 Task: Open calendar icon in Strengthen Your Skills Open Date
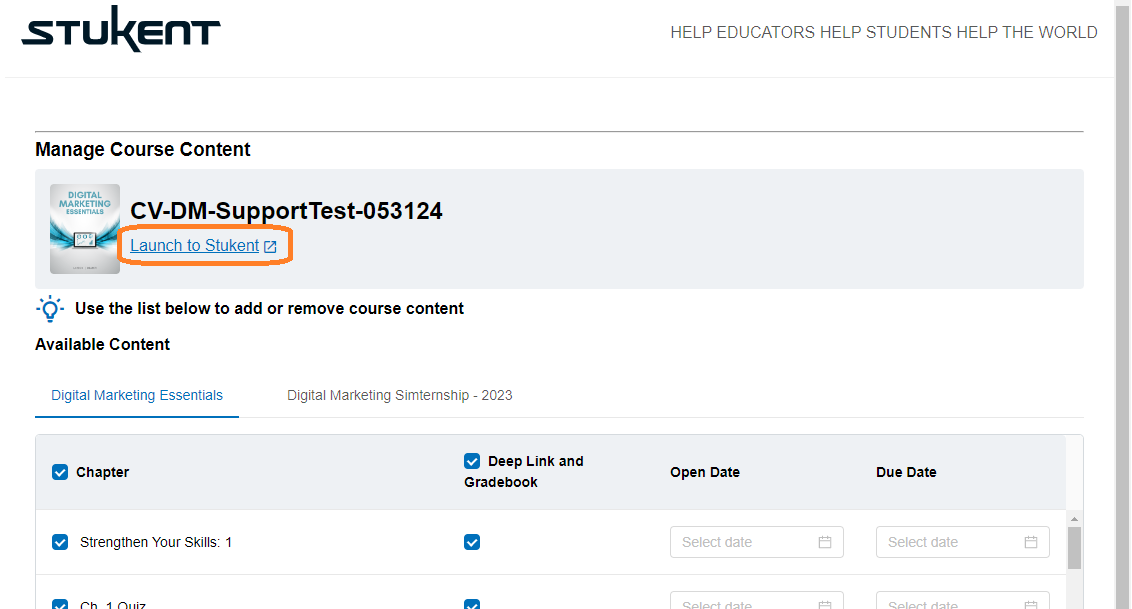click(824, 542)
